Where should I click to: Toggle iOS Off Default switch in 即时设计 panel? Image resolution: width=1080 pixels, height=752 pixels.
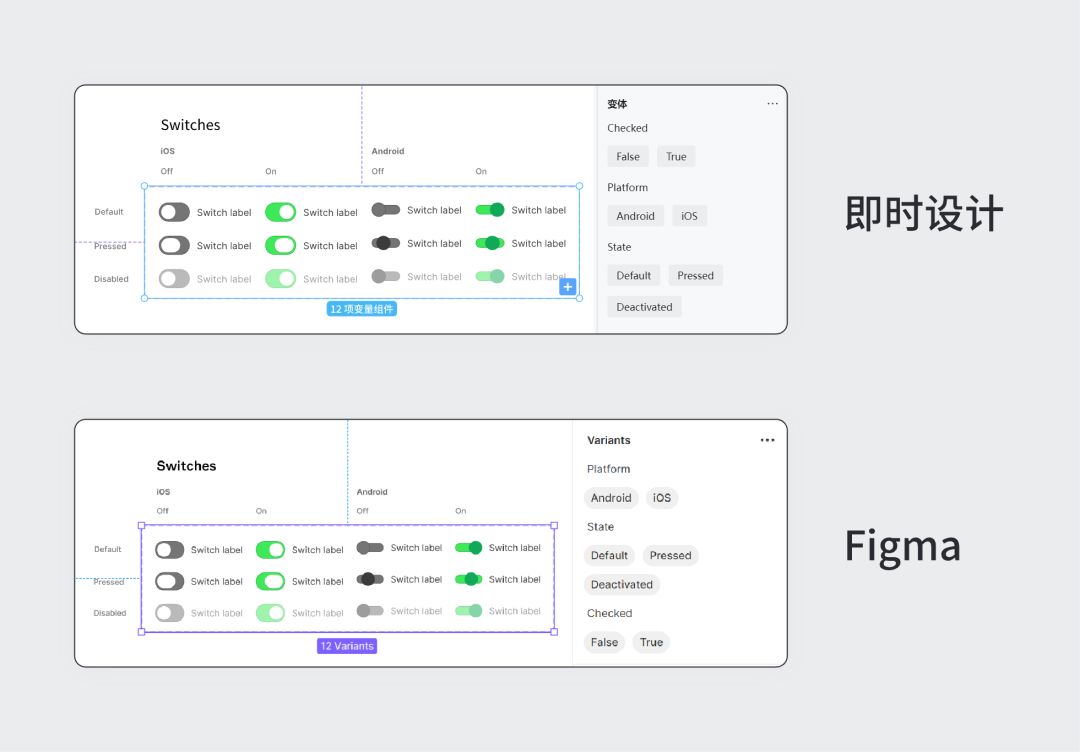(x=174, y=212)
